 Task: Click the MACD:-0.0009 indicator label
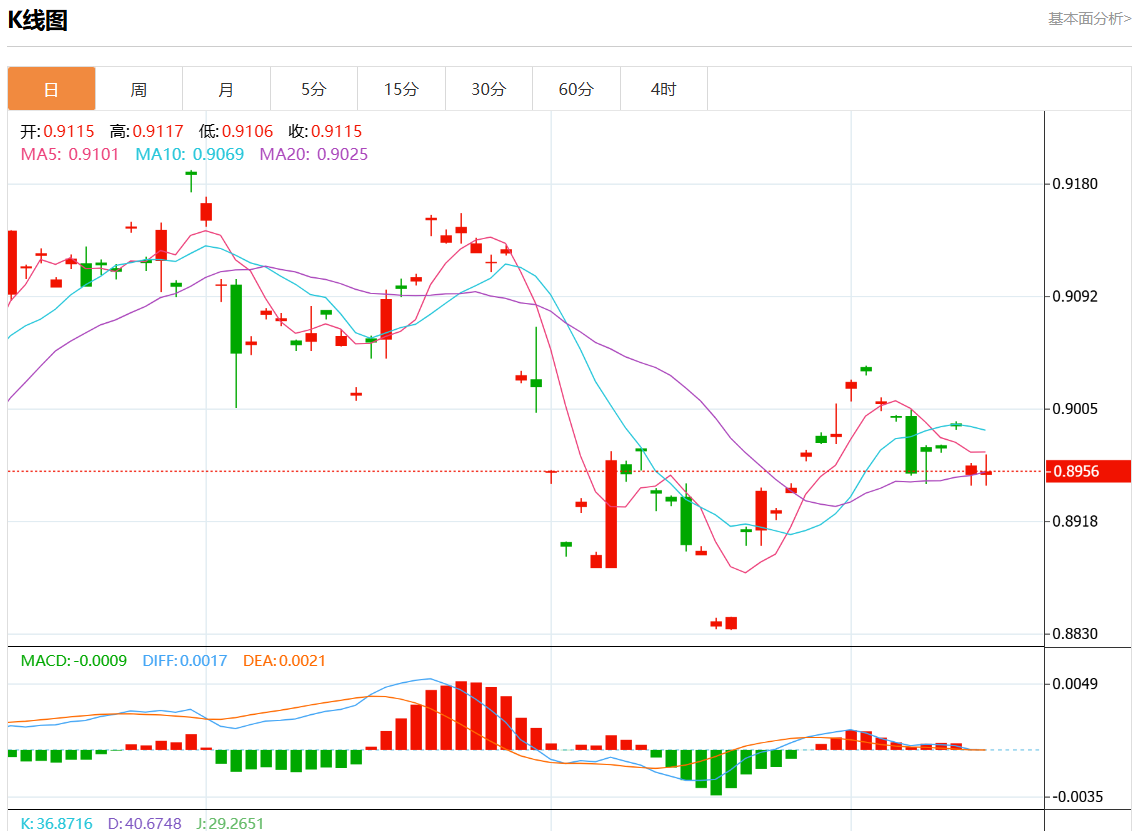click(73, 661)
